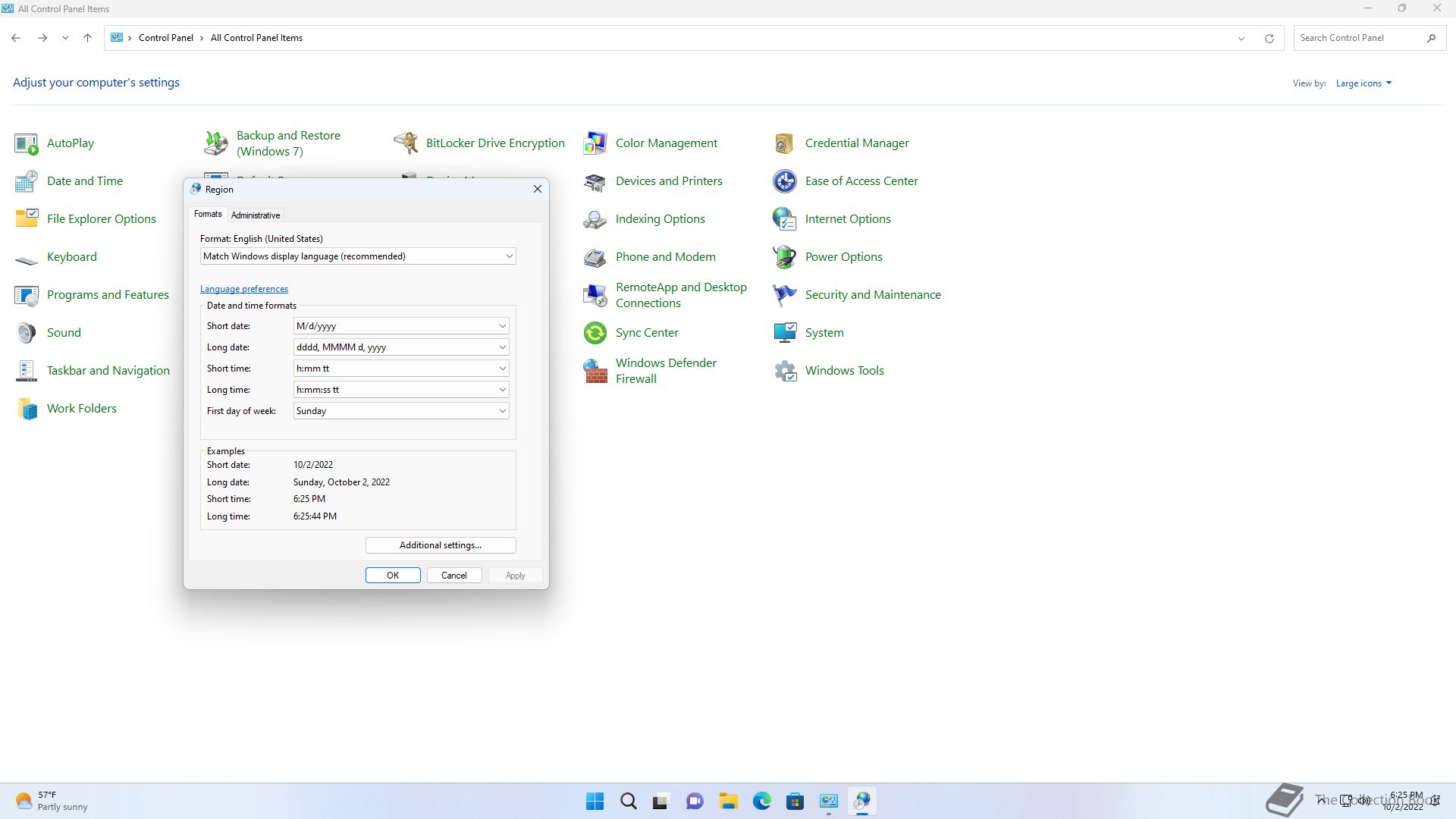Open the recent locations dropdown arrow
The height and width of the screenshot is (819, 1456).
tap(65, 38)
